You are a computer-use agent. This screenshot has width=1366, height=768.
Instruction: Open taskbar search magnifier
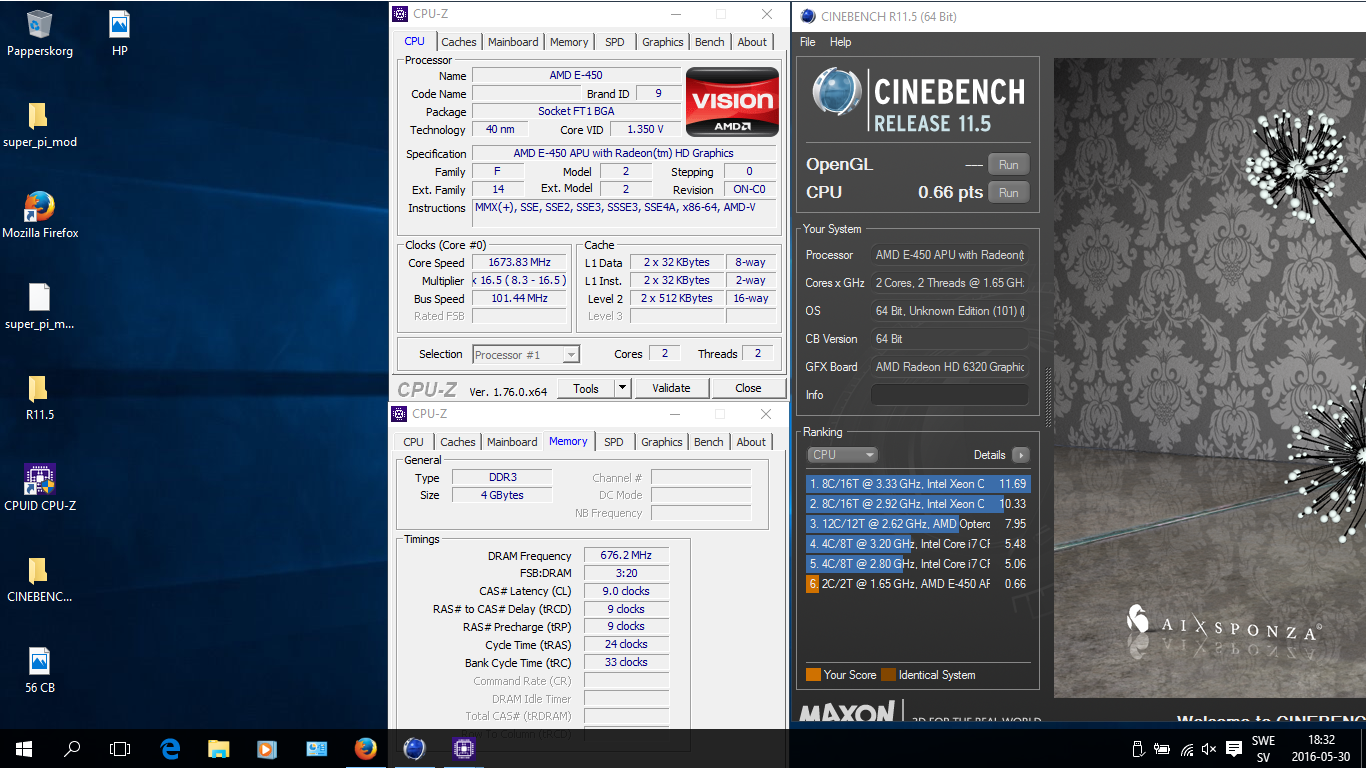point(72,748)
